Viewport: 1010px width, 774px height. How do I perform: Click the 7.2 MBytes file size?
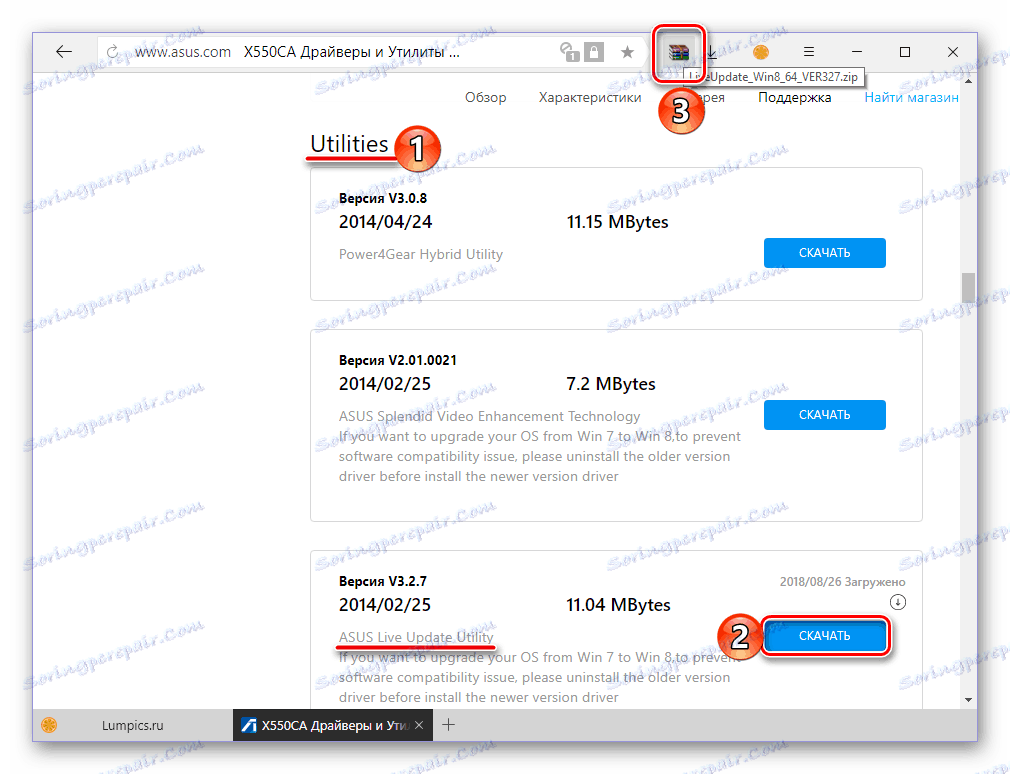tap(611, 384)
